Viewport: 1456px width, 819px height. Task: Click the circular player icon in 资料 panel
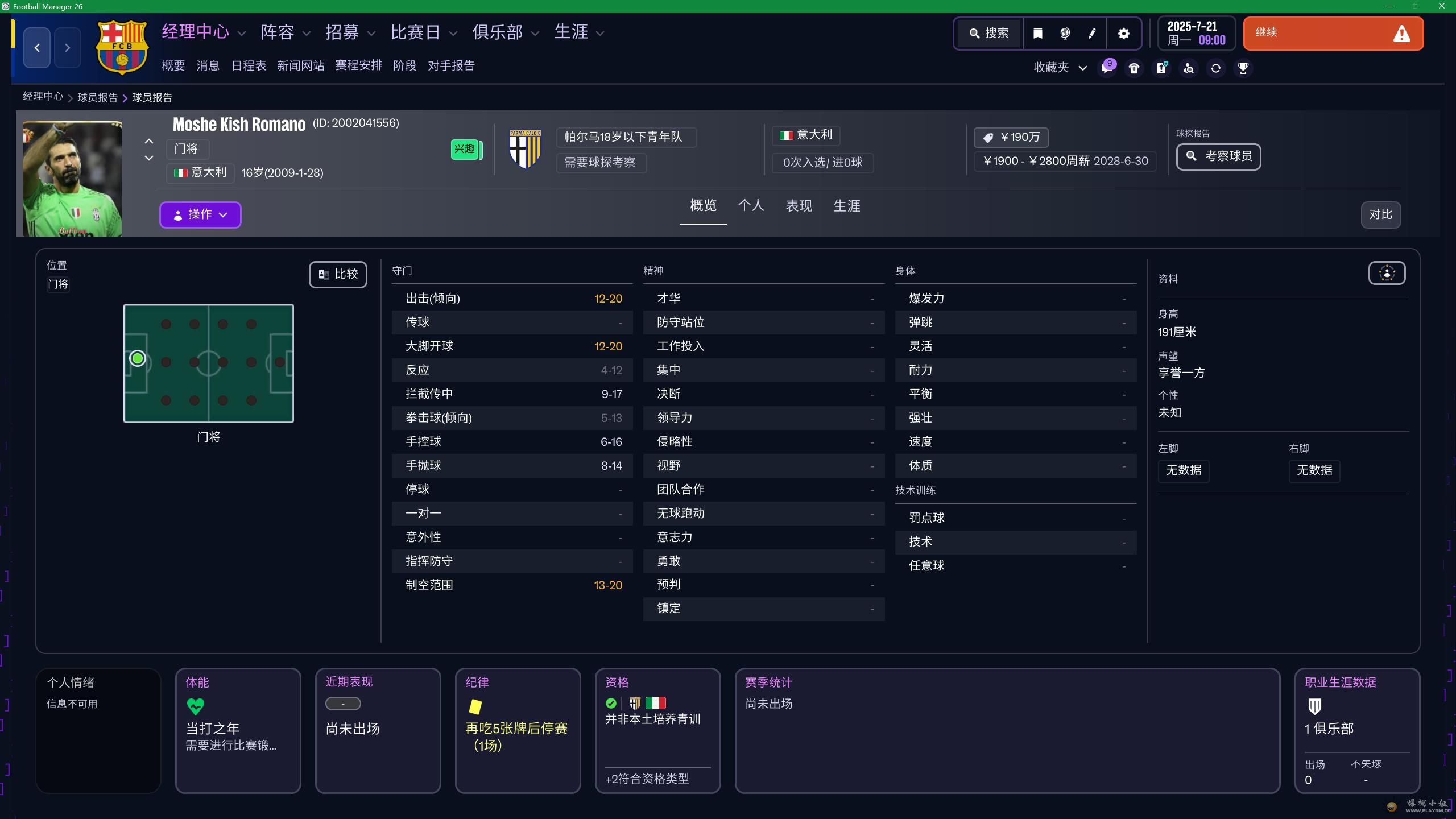click(1387, 274)
